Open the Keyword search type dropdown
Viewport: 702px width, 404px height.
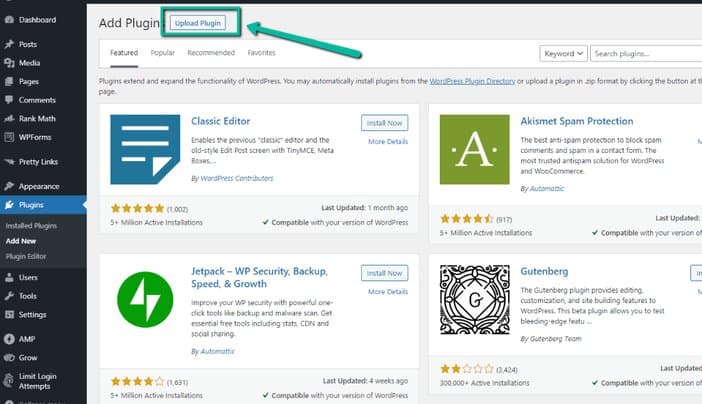(x=563, y=53)
